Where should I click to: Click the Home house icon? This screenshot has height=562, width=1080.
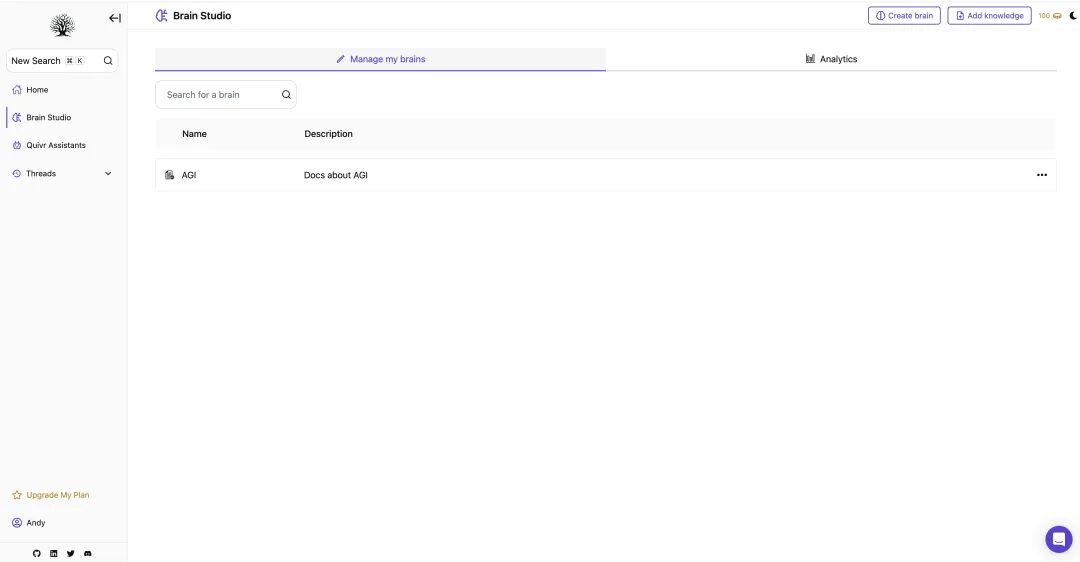tap(17, 90)
